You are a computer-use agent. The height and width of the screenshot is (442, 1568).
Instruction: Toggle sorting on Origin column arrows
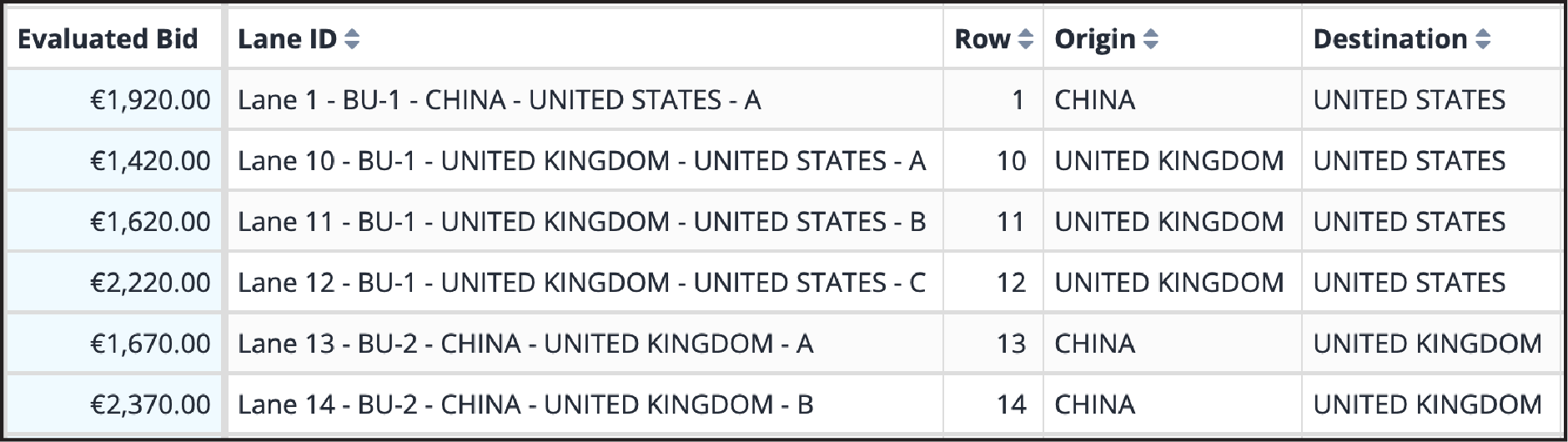(x=1151, y=39)
